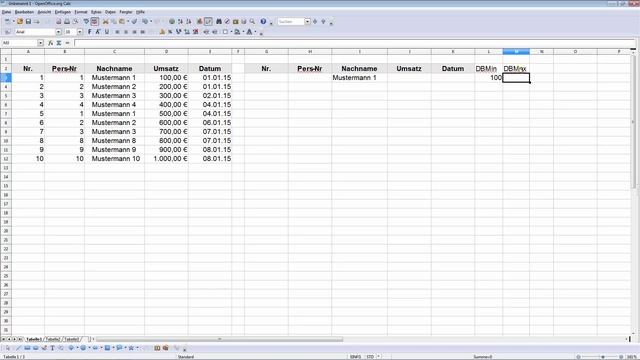Send document as e-mail icon
640x360 pixels.
point(37,21)
